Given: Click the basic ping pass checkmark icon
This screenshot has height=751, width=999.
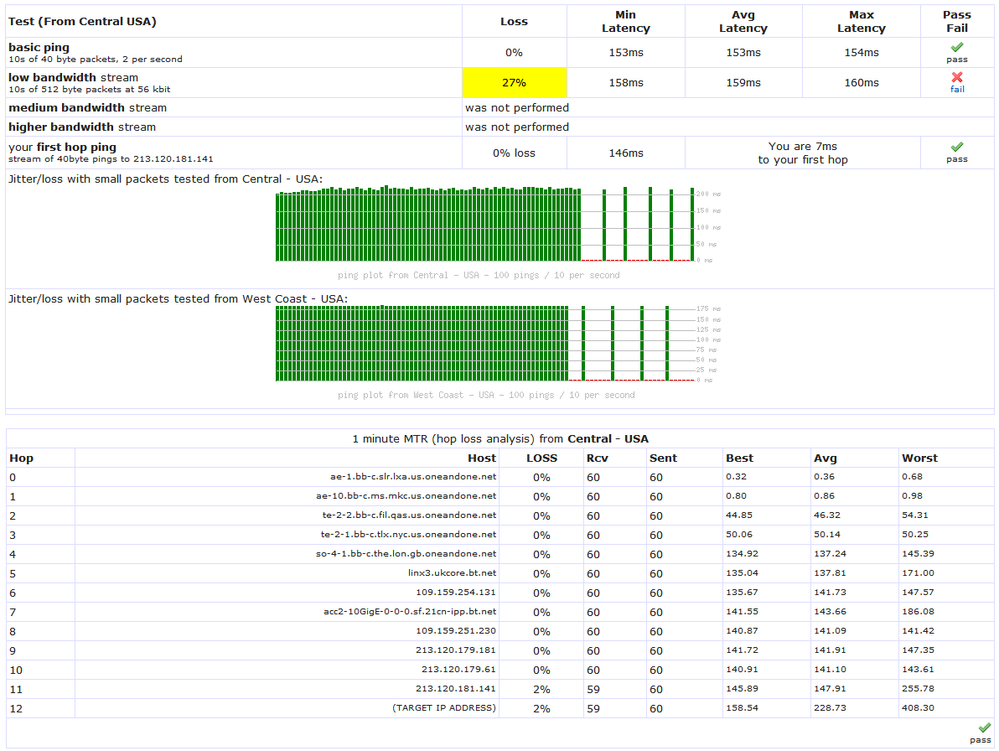Looking at the screenshot, I should pyautogui.click(x=957, y=47).
